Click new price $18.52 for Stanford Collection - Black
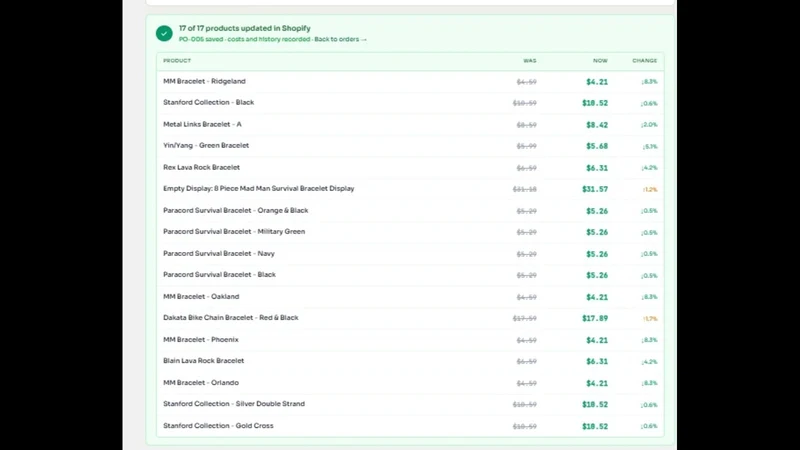Screen dimensions: 800x450 [595, 103]
